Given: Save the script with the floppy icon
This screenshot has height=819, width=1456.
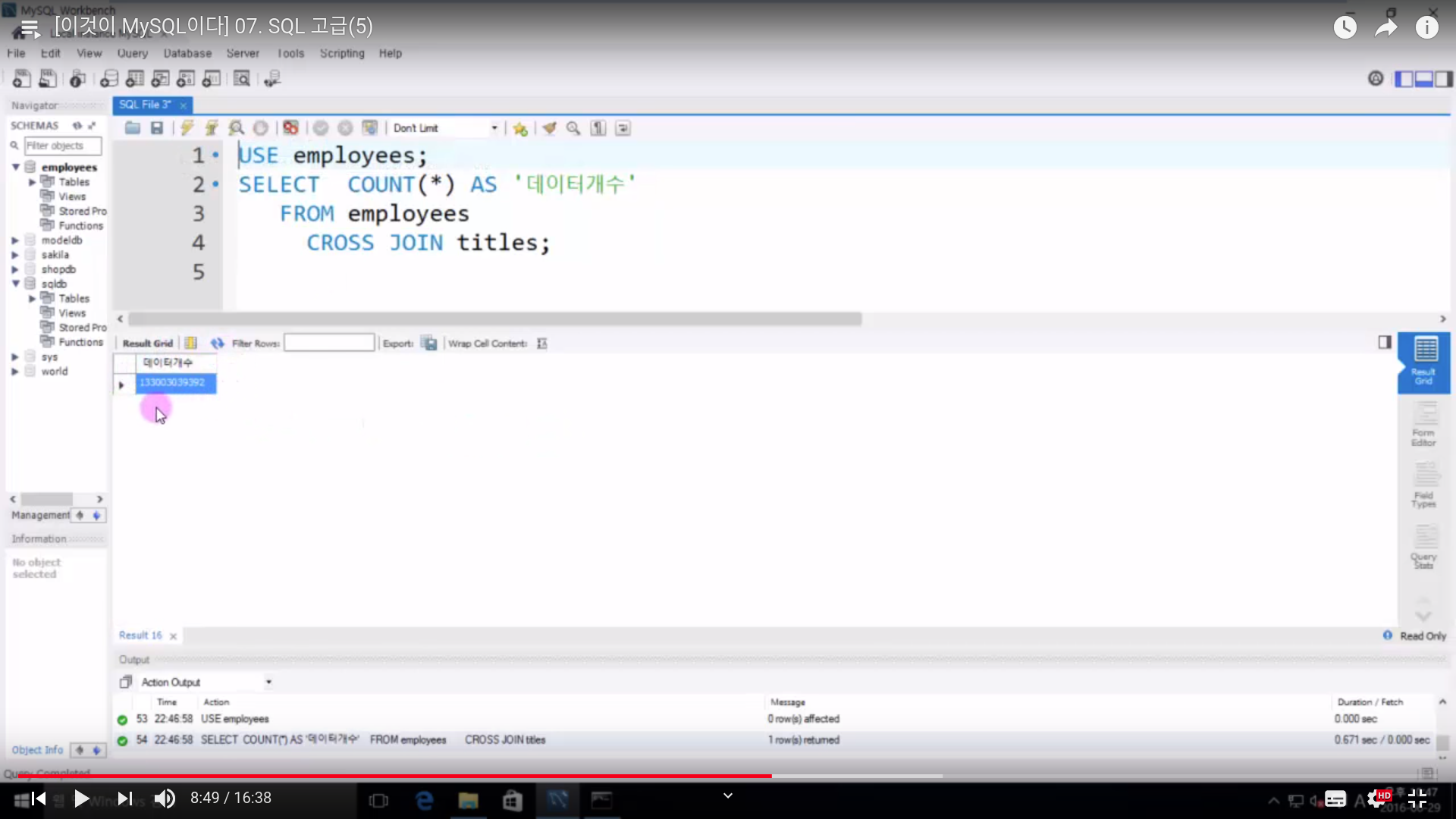Looking at the screenshot, I should pos(156,128).
